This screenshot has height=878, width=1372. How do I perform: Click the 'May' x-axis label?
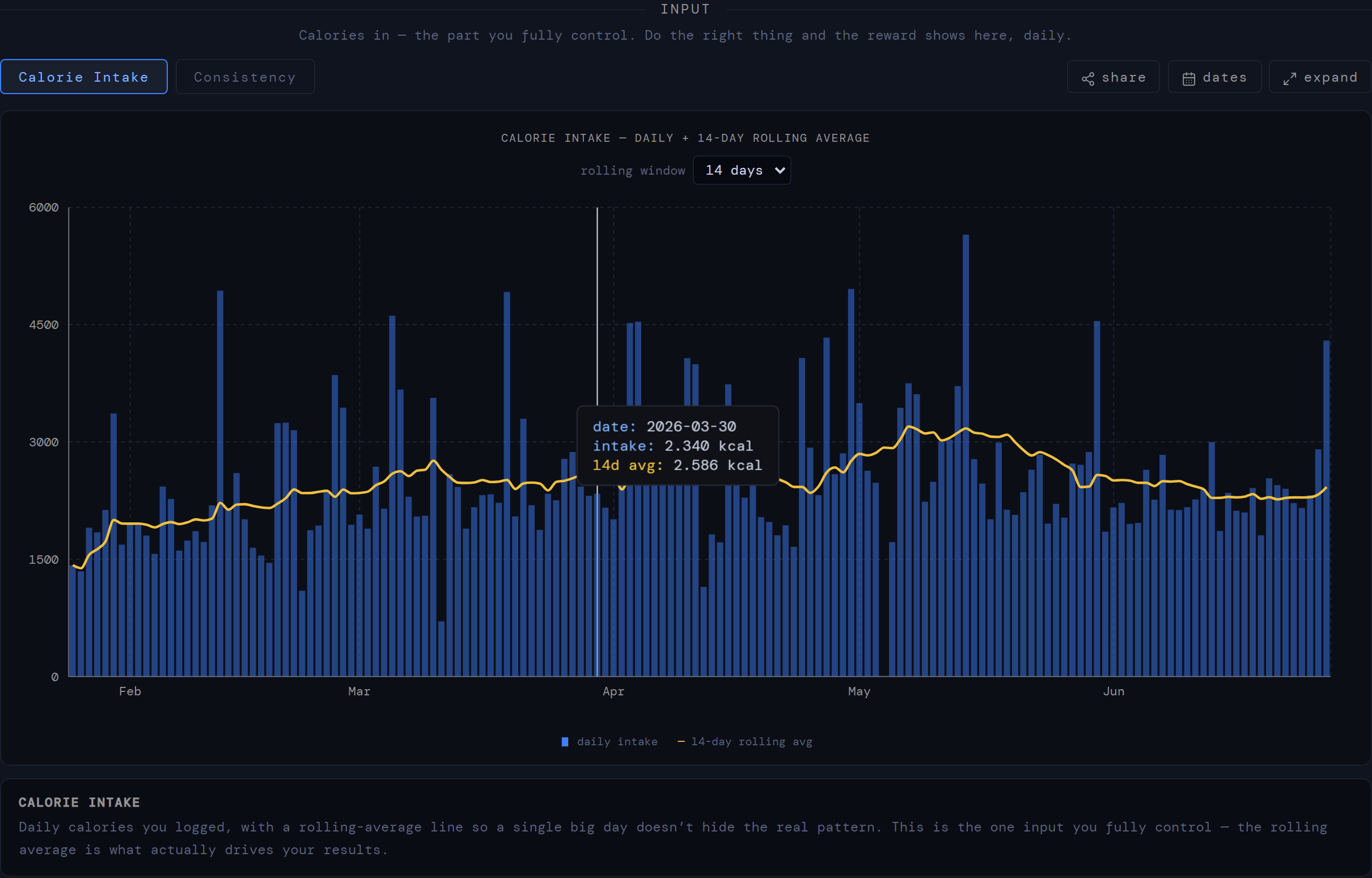pyautogui.click(x=859, y=691)
